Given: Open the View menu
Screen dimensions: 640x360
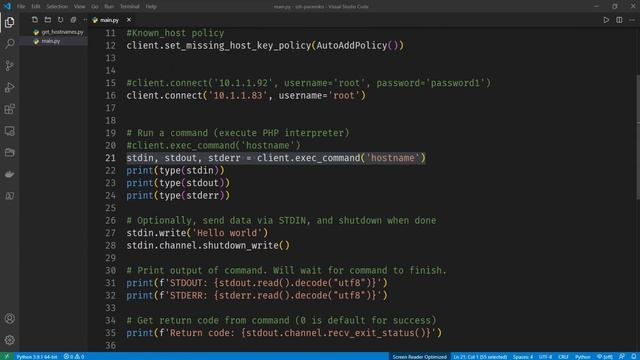Looking at the screenshot, I should pyautogui.click(x=80, y=7).
